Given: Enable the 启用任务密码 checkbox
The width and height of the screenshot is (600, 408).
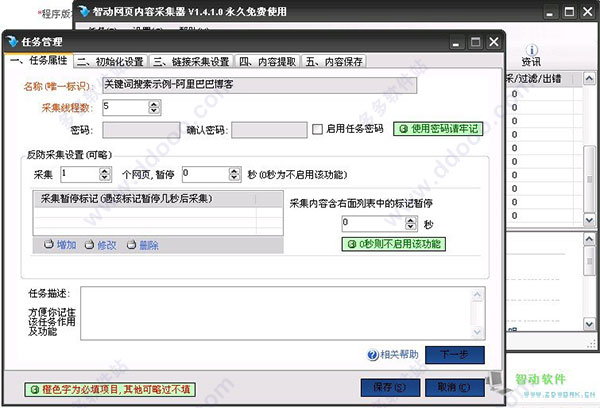Looking at the screenshot, I should pyautogui.click(x=318, y=130).
